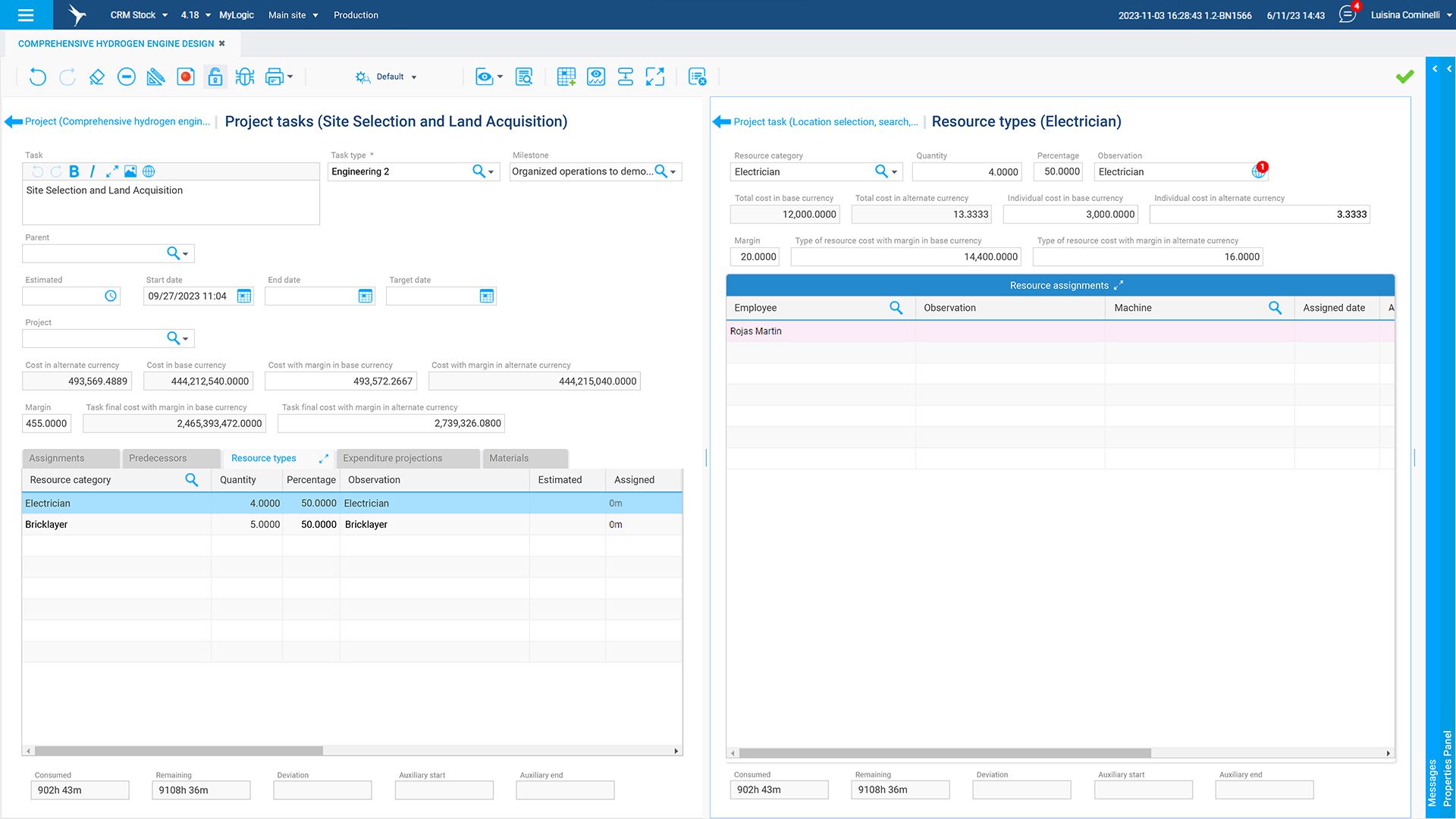
Task: Click fullscreen expand arrows toolbar icon
Action: [654, 77]
